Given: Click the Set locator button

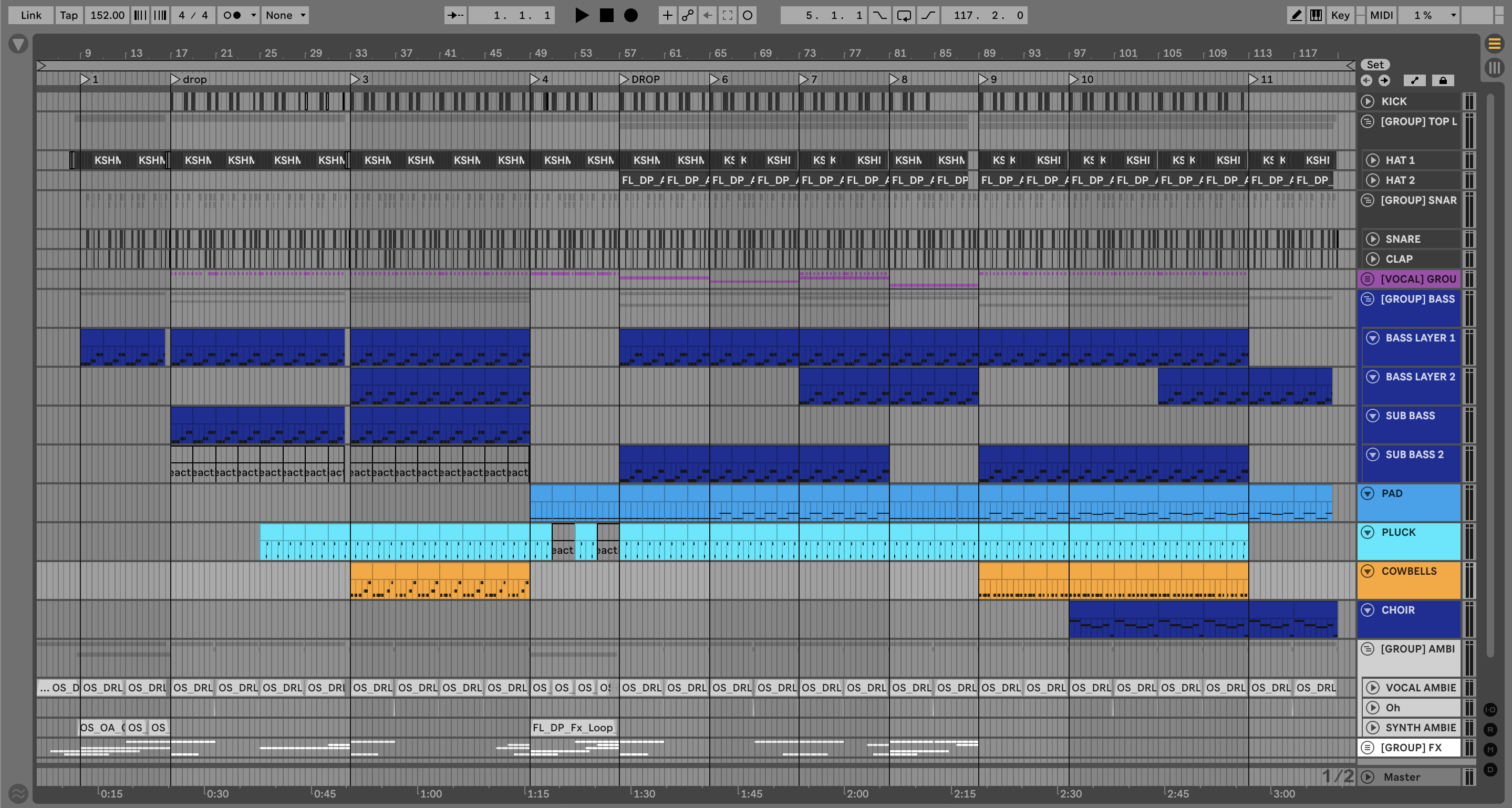Looking at the screenshot, I should click(x=1375, y=65).
